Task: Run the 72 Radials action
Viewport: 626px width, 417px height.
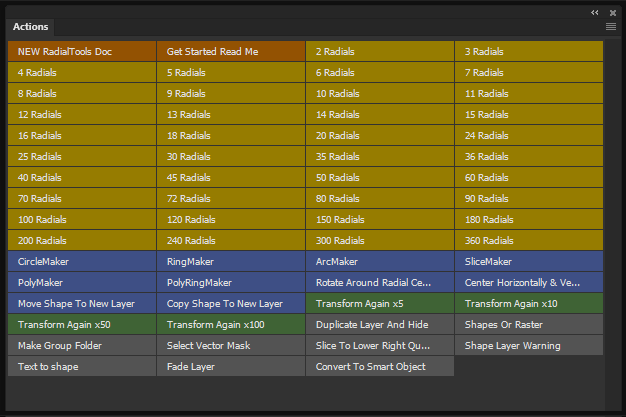Action: [231, 199]
